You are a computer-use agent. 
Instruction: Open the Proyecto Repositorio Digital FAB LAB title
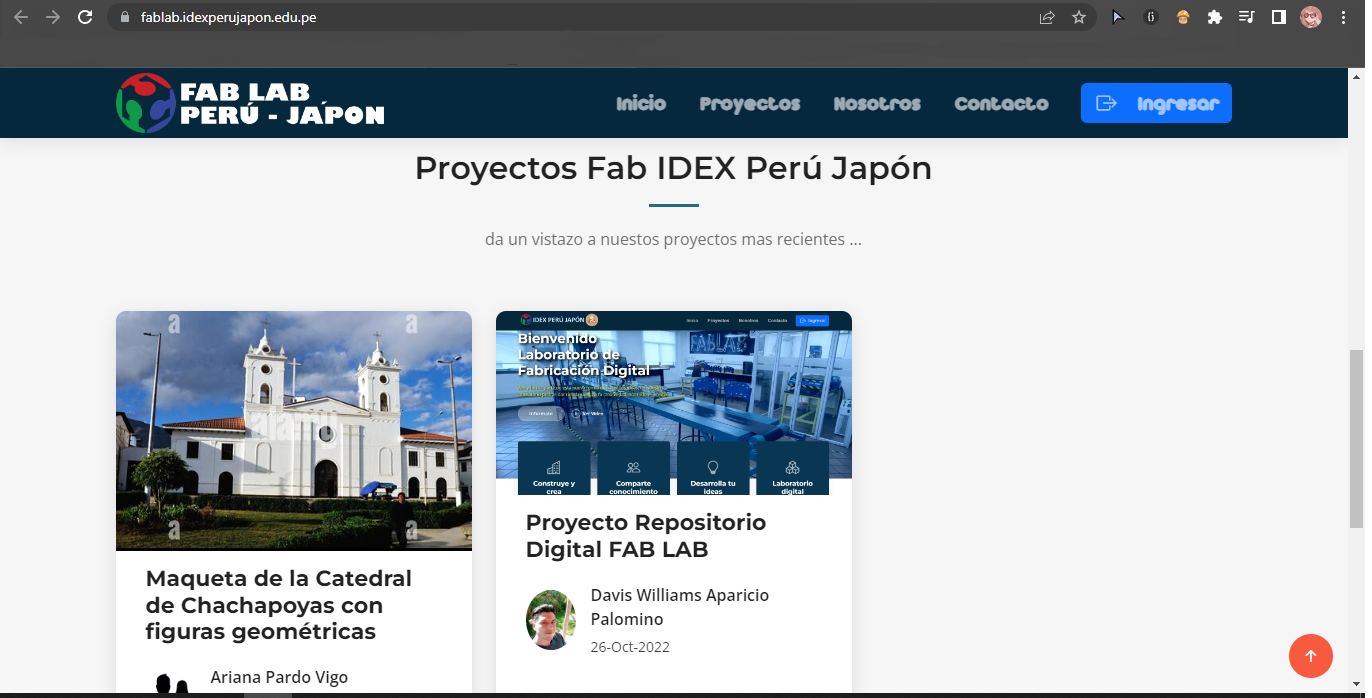click(x=645, y=536)
